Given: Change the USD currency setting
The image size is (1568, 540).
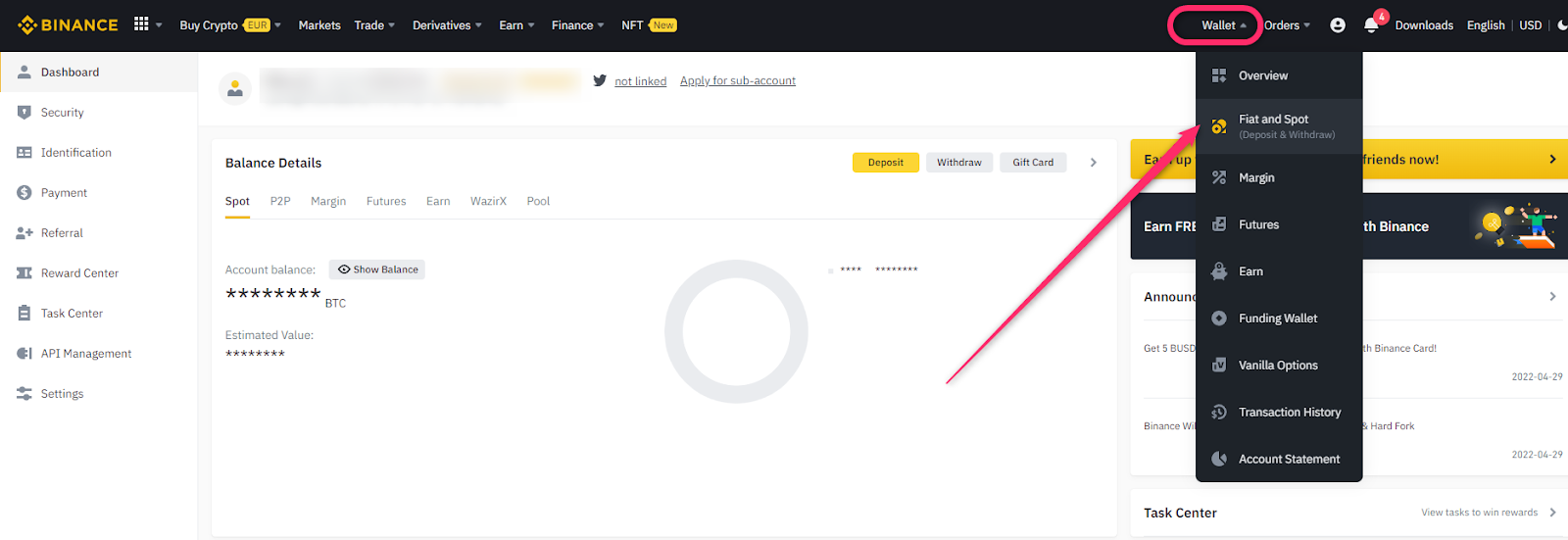Looking at the screenshot, I should tap(1531, 25).
